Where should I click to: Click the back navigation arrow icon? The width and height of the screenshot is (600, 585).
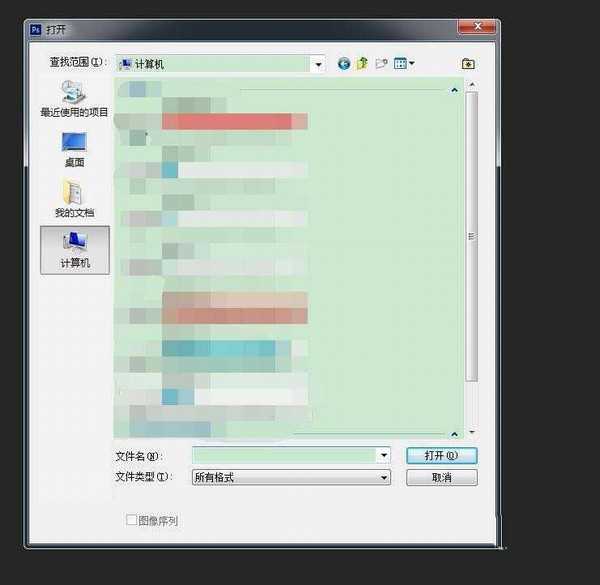344,63
